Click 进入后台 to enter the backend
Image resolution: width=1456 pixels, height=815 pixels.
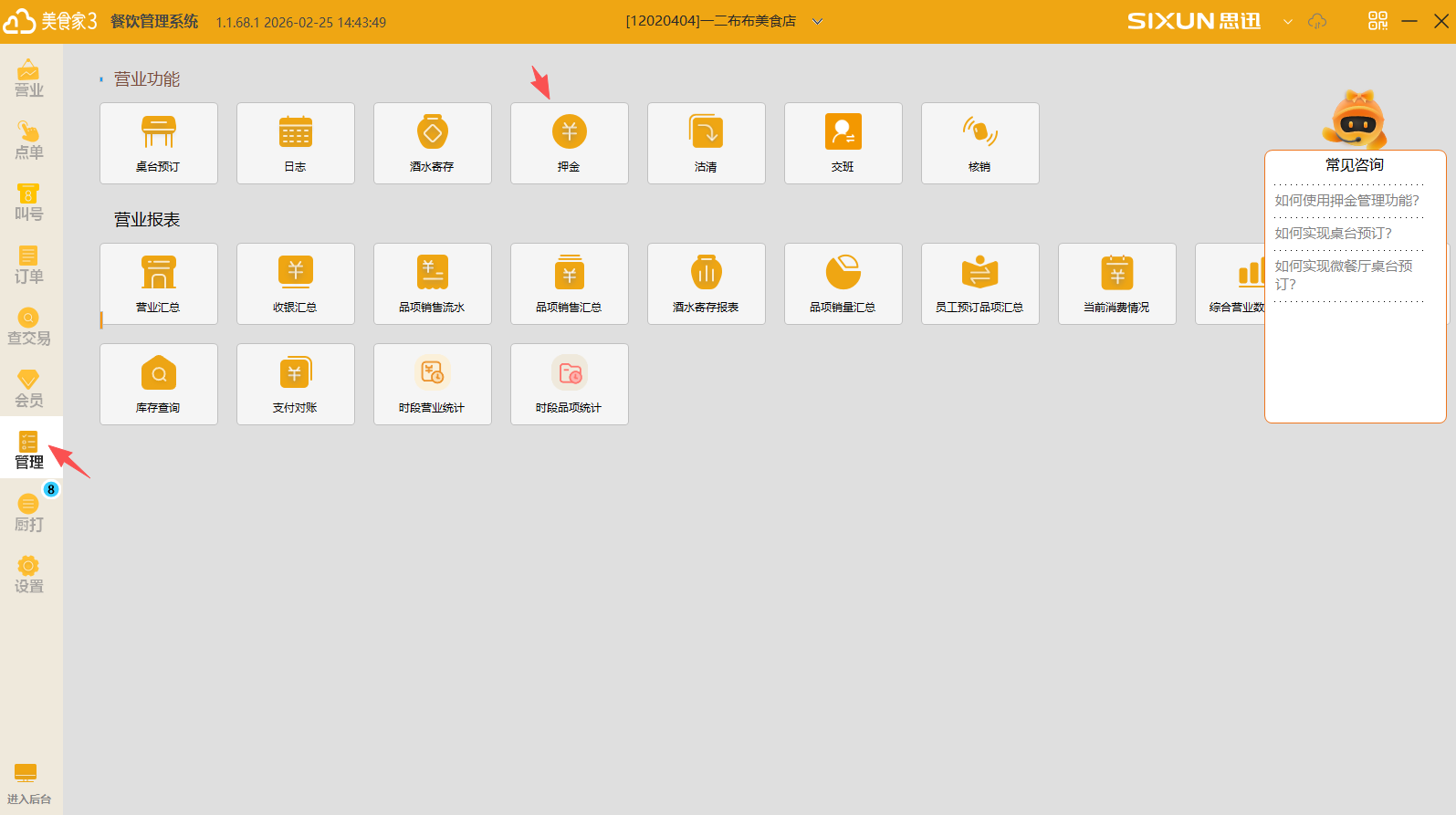(x=28, y=785)
